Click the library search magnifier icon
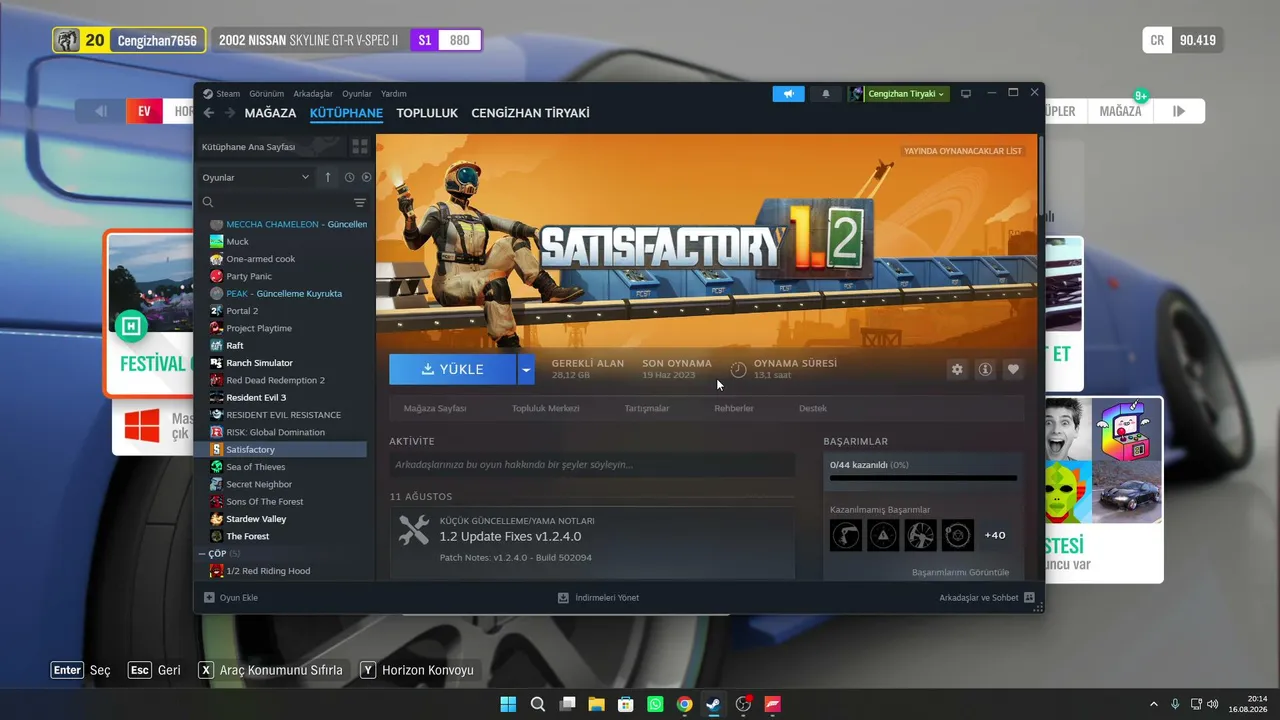This screenshot has height=720, width=1280. (208, 202)
